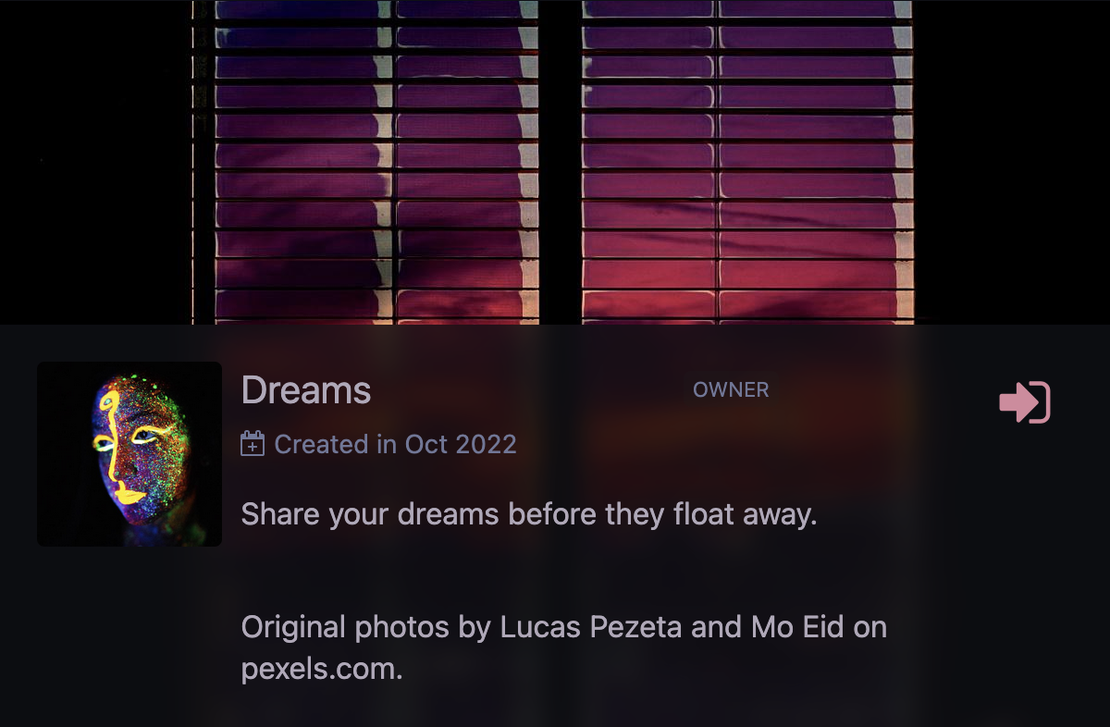Open the window blinds banner image
1110x727 pixels.
point(555,160)
